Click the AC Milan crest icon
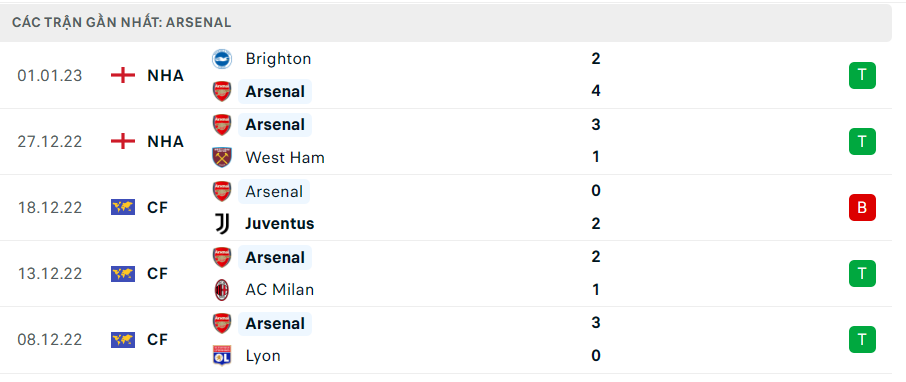 pos(222,290)
